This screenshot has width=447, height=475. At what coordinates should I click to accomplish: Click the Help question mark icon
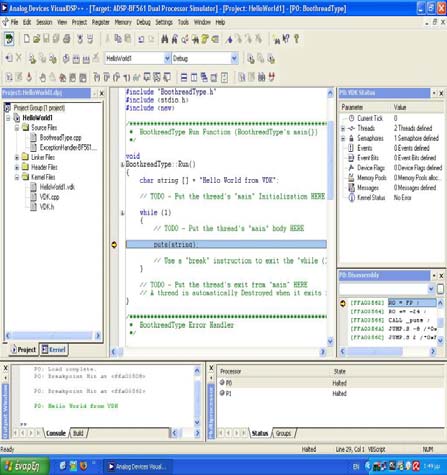click(x=296, y=39)
